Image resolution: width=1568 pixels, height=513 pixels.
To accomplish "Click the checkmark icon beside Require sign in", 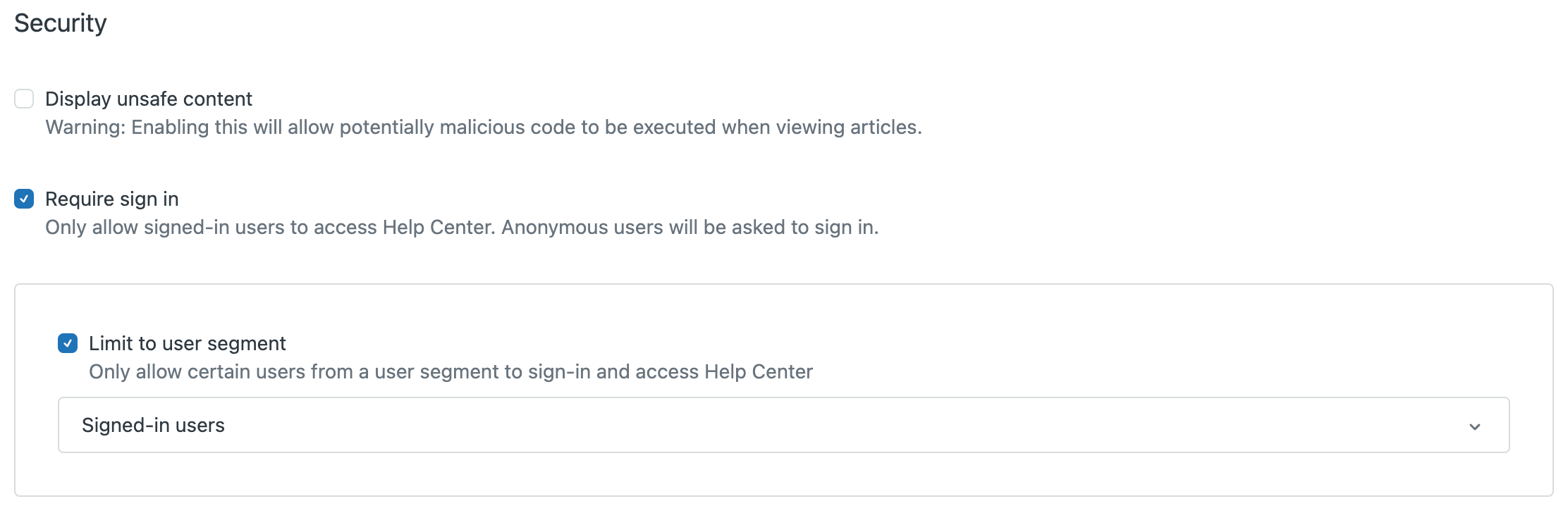I will click(24, 199).
